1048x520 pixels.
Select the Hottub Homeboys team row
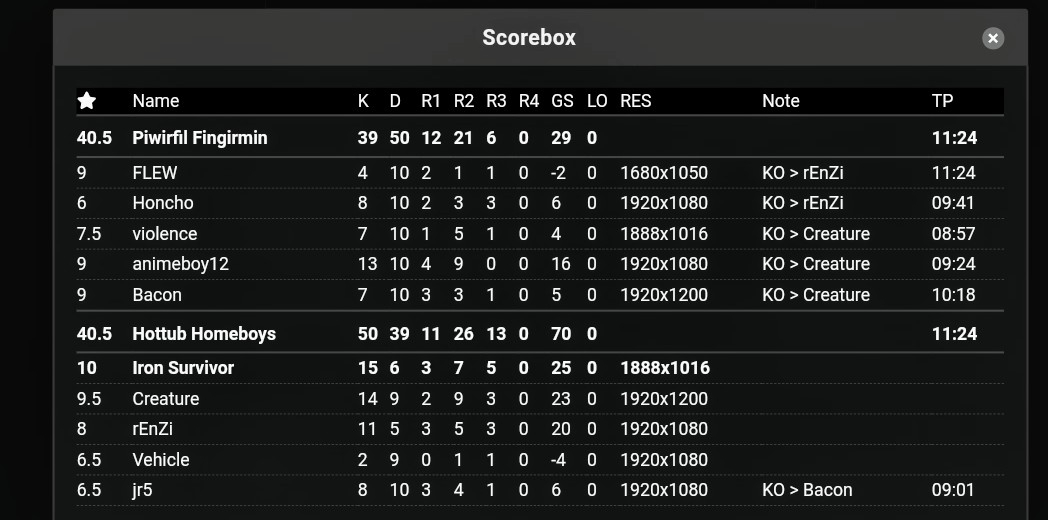point(540,334)
